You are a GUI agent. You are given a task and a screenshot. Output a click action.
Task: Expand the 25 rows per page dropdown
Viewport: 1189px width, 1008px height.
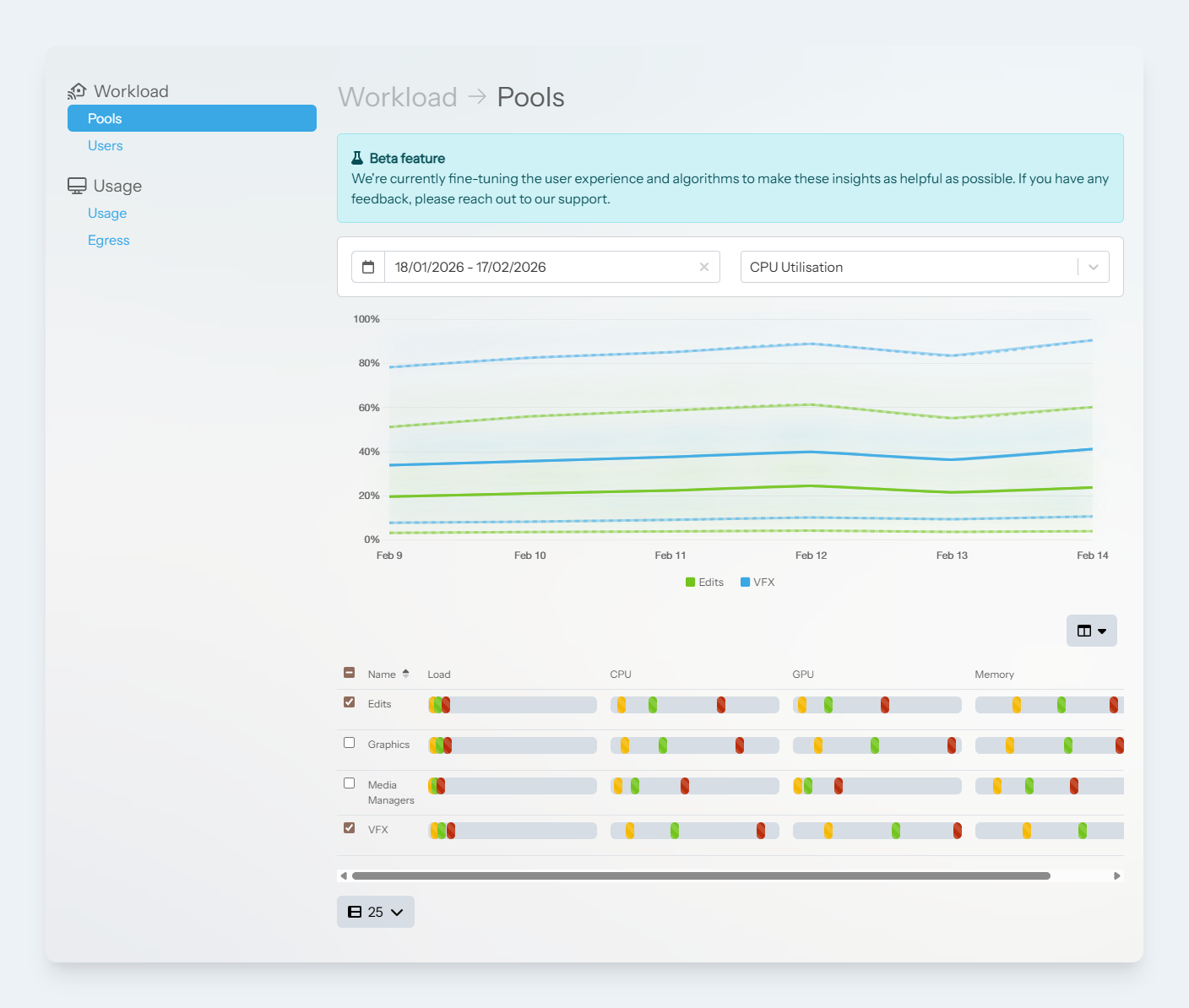click(x=376, y=912)
